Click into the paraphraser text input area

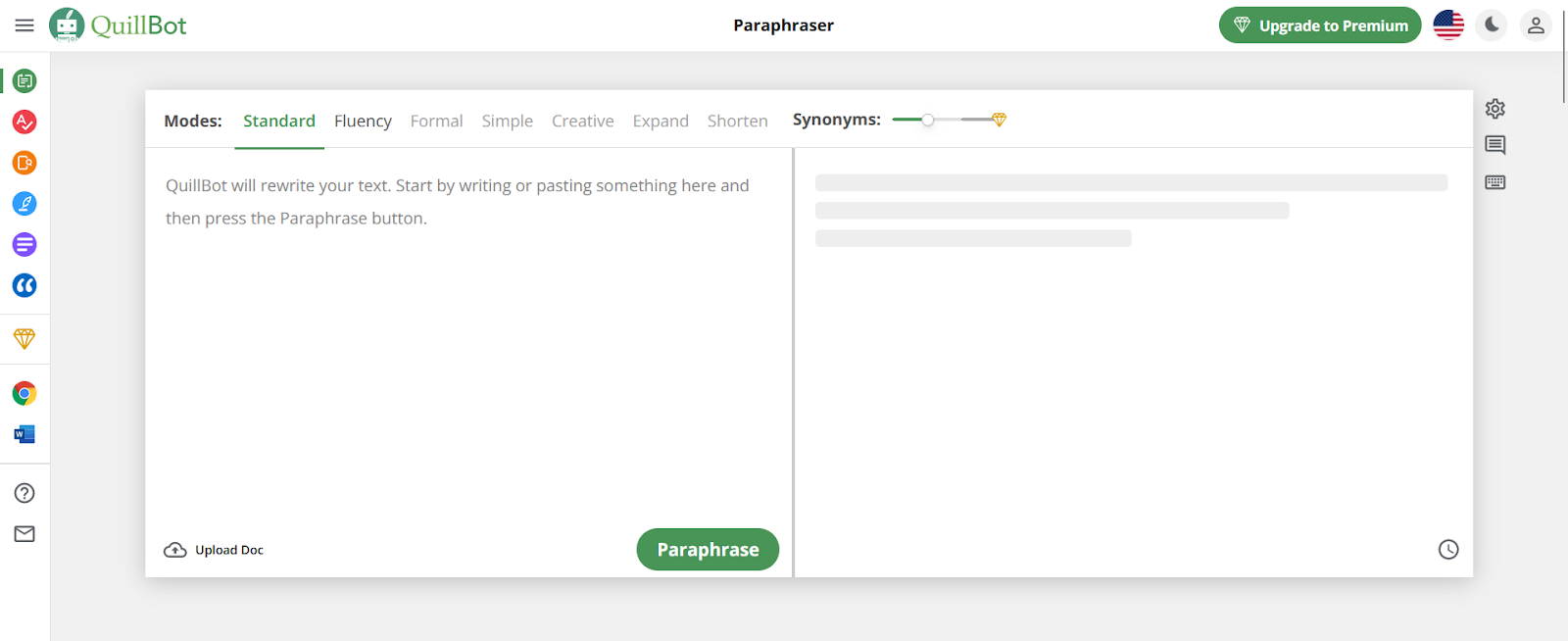[468, 343]
